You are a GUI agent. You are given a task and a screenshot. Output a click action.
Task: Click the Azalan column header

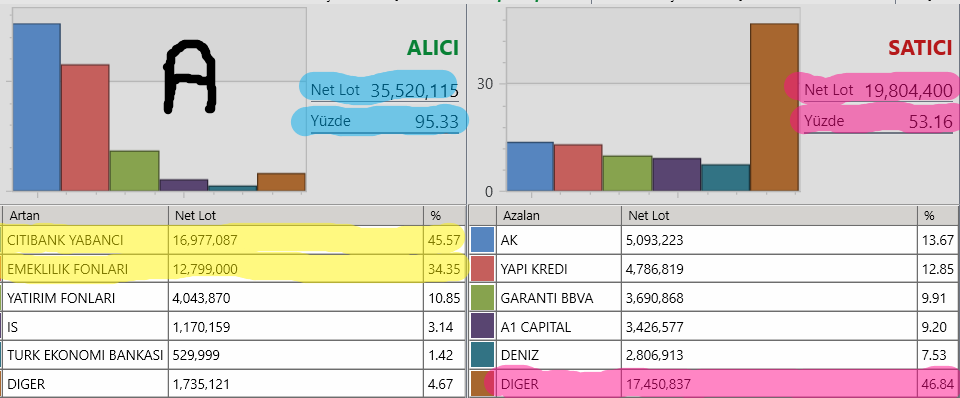pos(558,216)
